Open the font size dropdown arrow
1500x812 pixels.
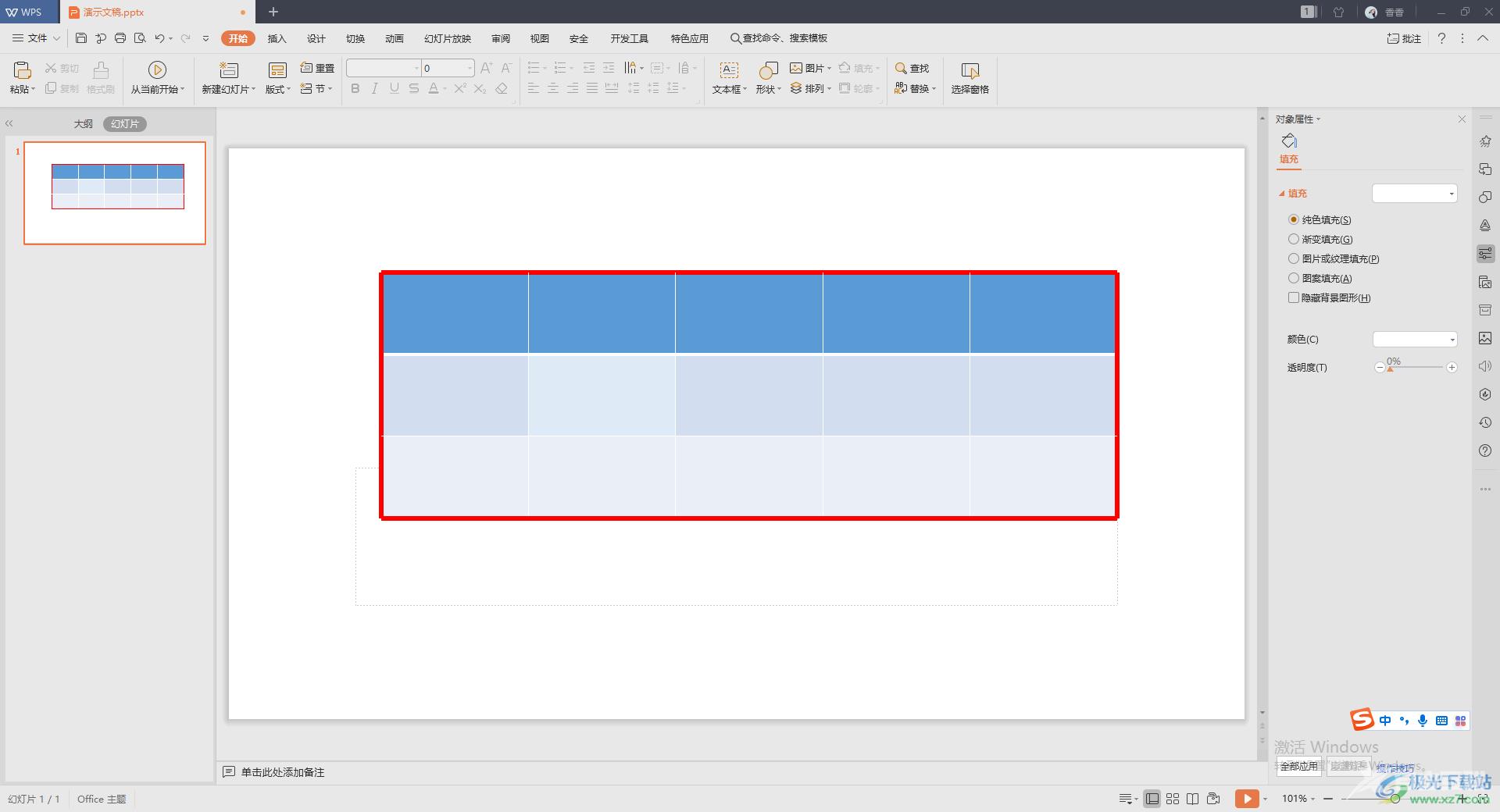pos(470,68)
